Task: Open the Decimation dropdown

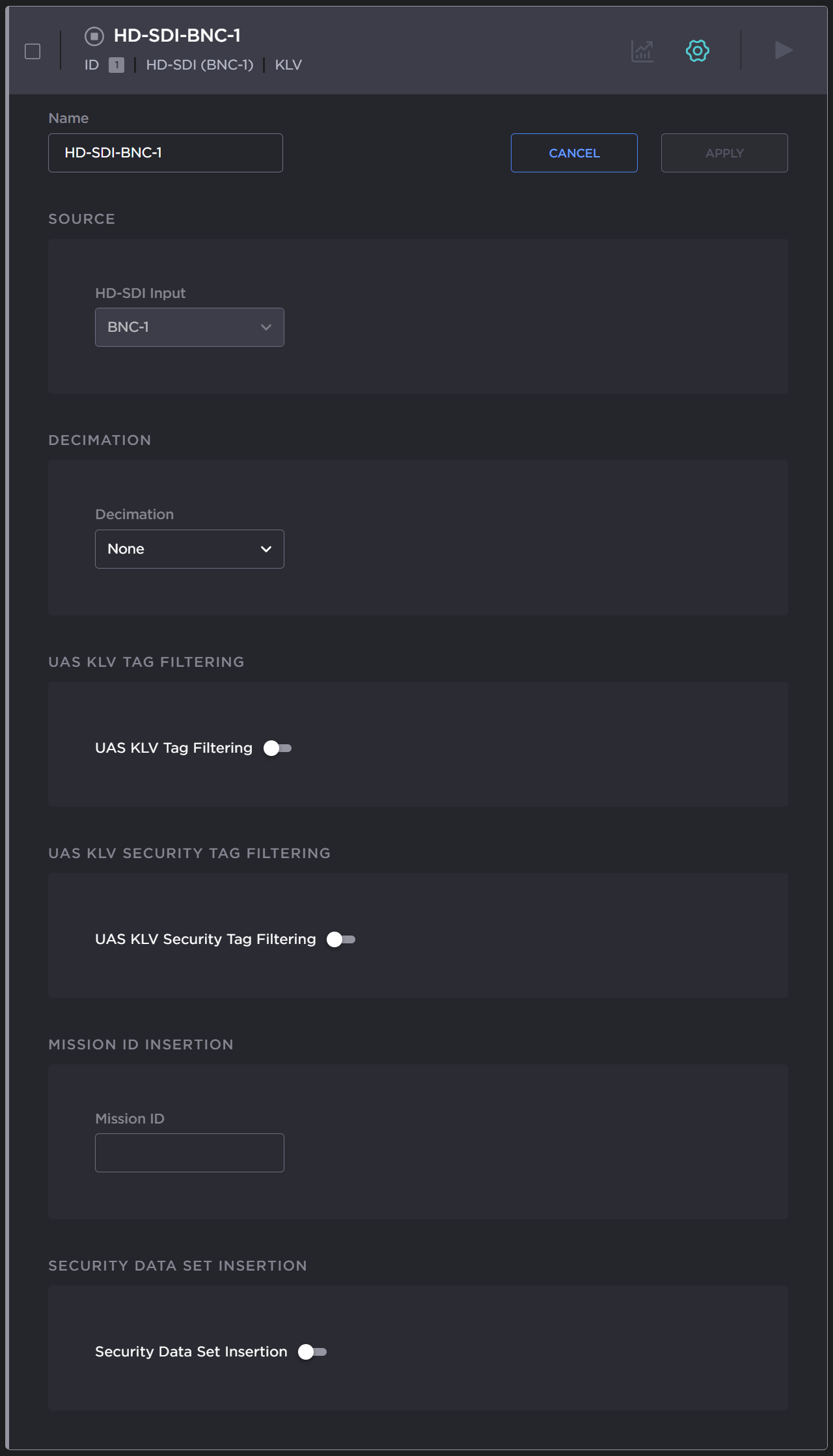Action: (189, 548)
